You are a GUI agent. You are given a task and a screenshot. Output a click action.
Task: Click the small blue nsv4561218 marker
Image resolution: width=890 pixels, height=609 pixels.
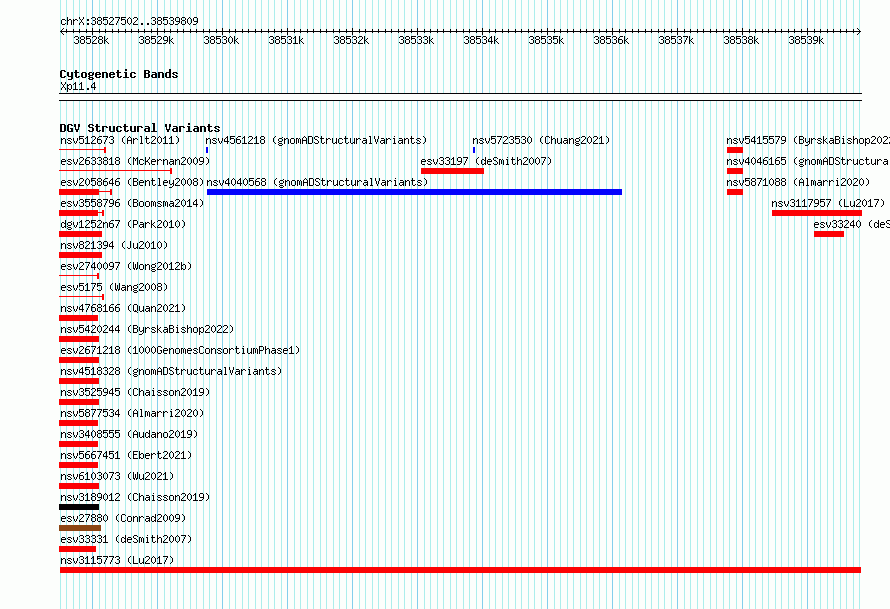click(207, 150)
